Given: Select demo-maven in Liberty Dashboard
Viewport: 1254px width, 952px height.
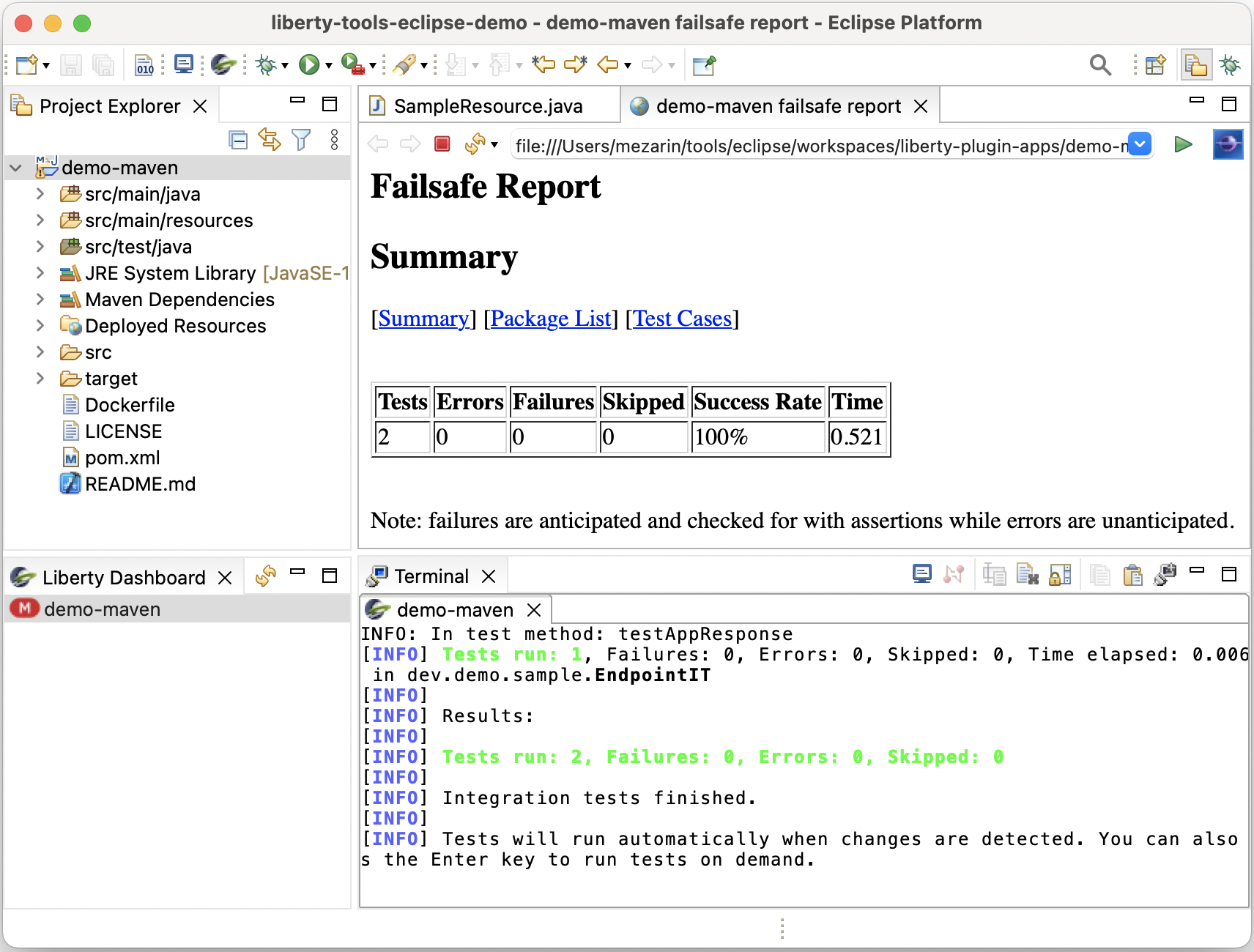Looking at the screenshot, I should coord(177,609).
